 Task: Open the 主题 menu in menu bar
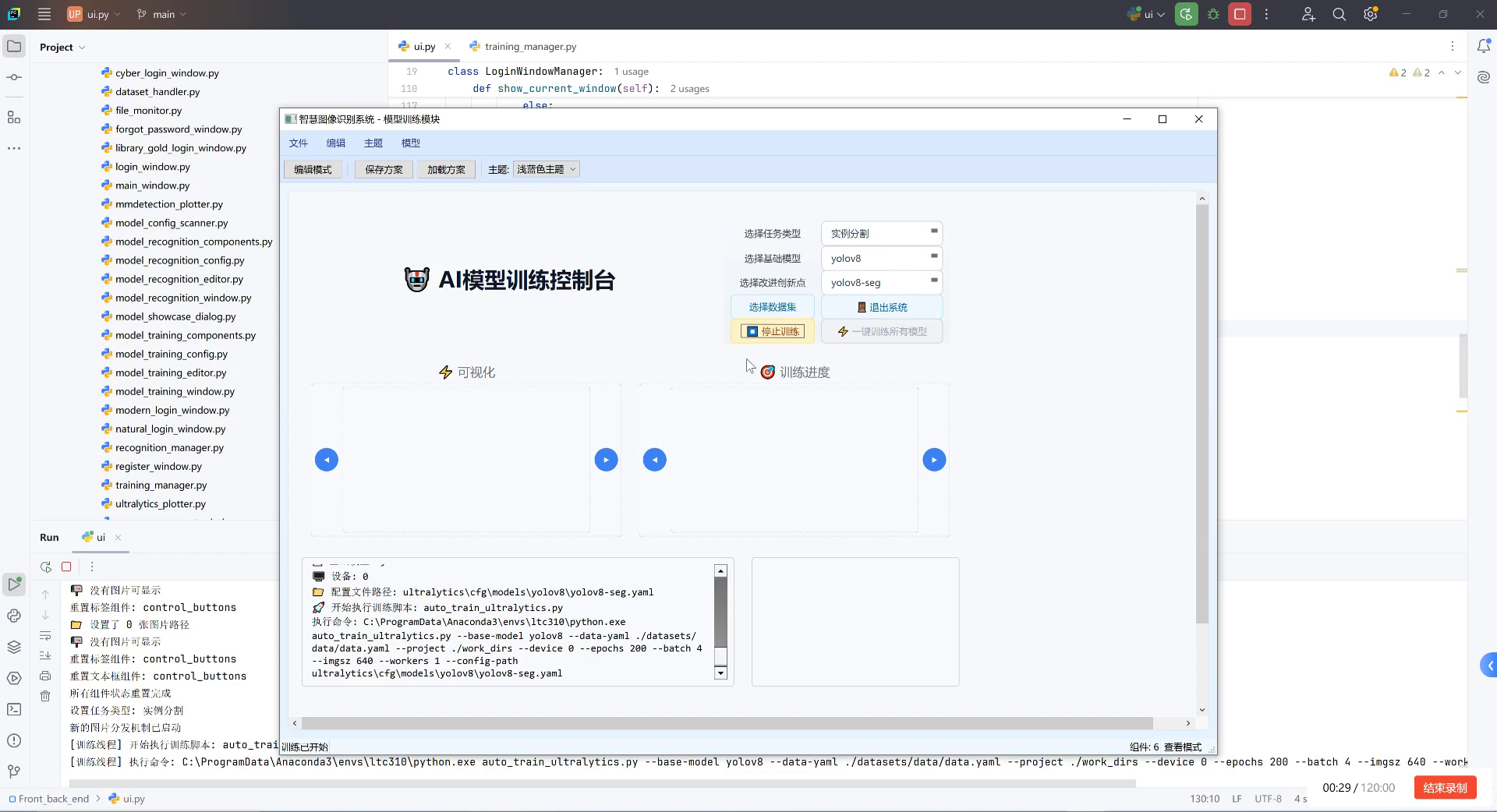tap(373, 143)
